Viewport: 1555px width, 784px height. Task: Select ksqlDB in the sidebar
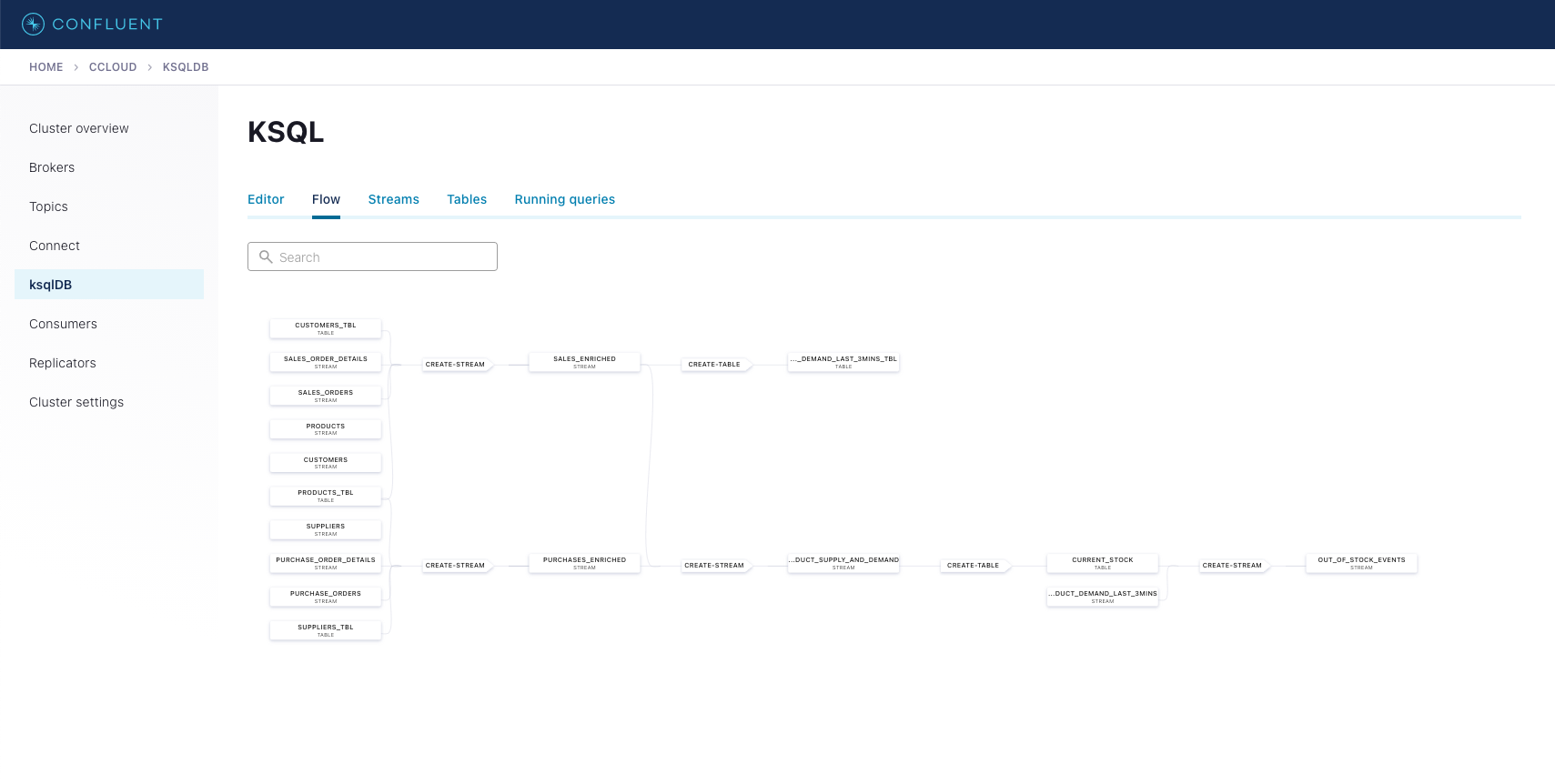coord(109,285)
